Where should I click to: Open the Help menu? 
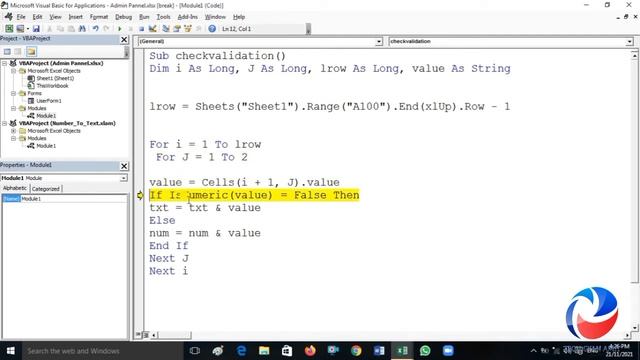[x=239, y=17]
